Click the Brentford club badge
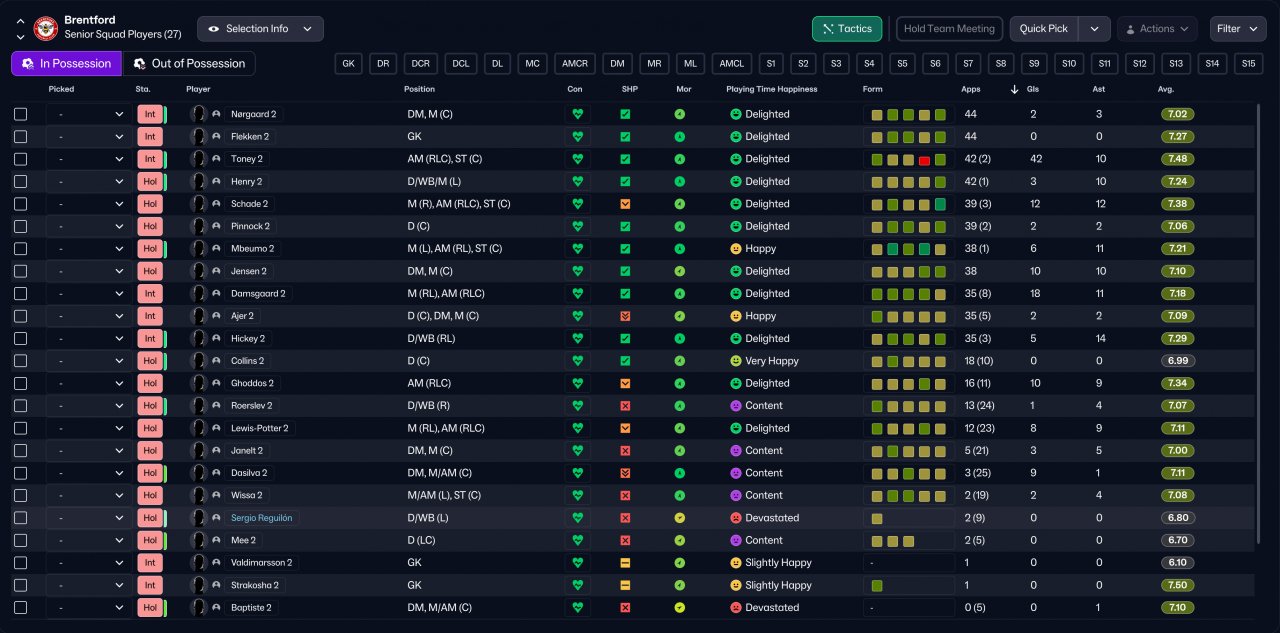Viewport: 1280px width, 633px height. (x=46, y=28)
